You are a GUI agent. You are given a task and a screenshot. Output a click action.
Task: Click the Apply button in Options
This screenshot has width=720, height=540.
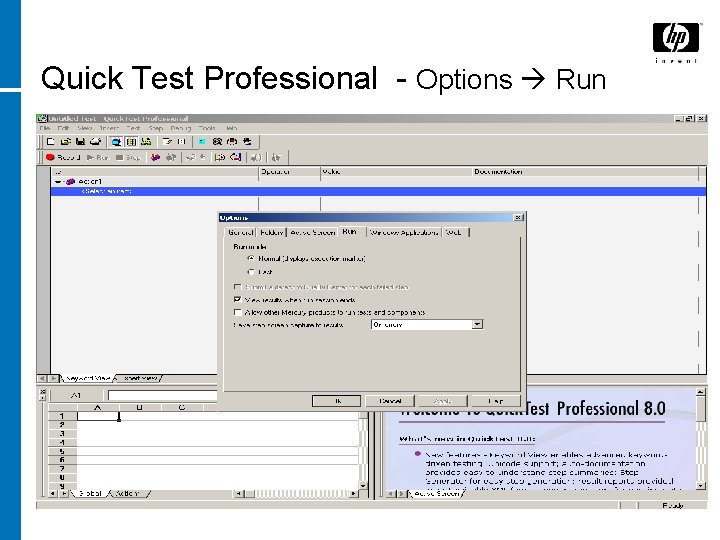click(443, 401)
